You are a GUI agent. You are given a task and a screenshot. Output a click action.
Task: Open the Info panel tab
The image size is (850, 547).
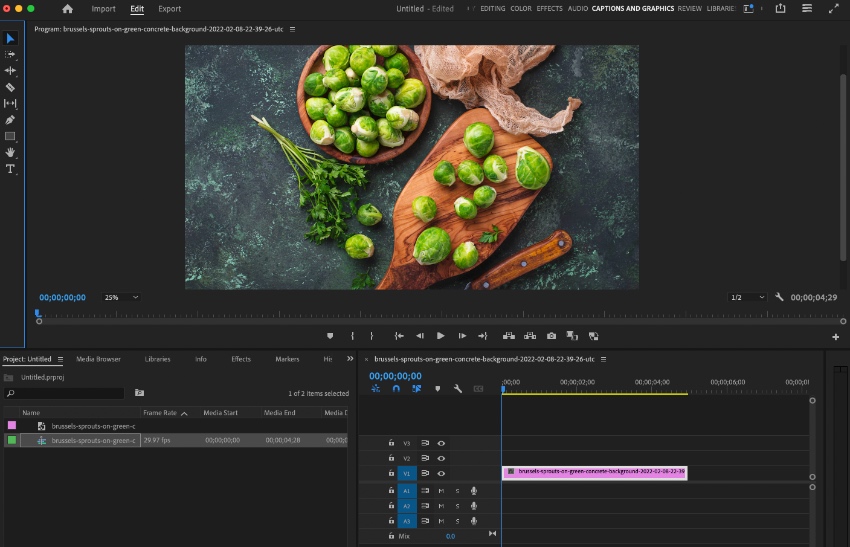[x=201, y=359]
